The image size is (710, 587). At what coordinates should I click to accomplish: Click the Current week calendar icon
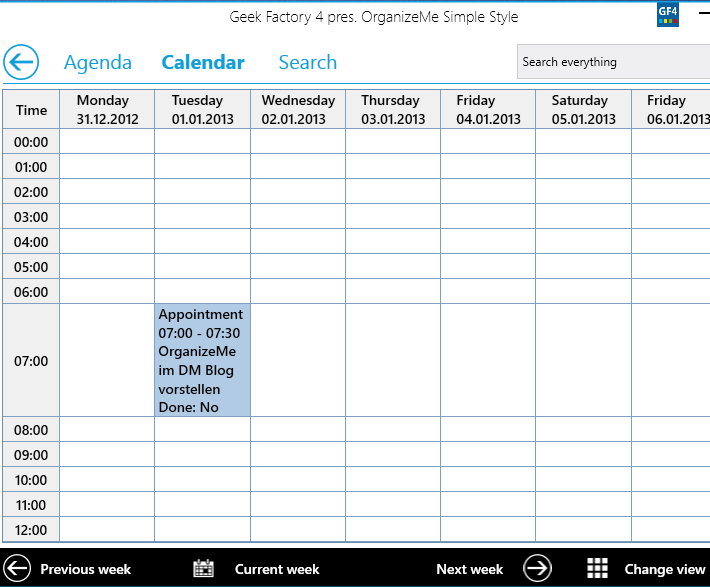coord(203,568)
